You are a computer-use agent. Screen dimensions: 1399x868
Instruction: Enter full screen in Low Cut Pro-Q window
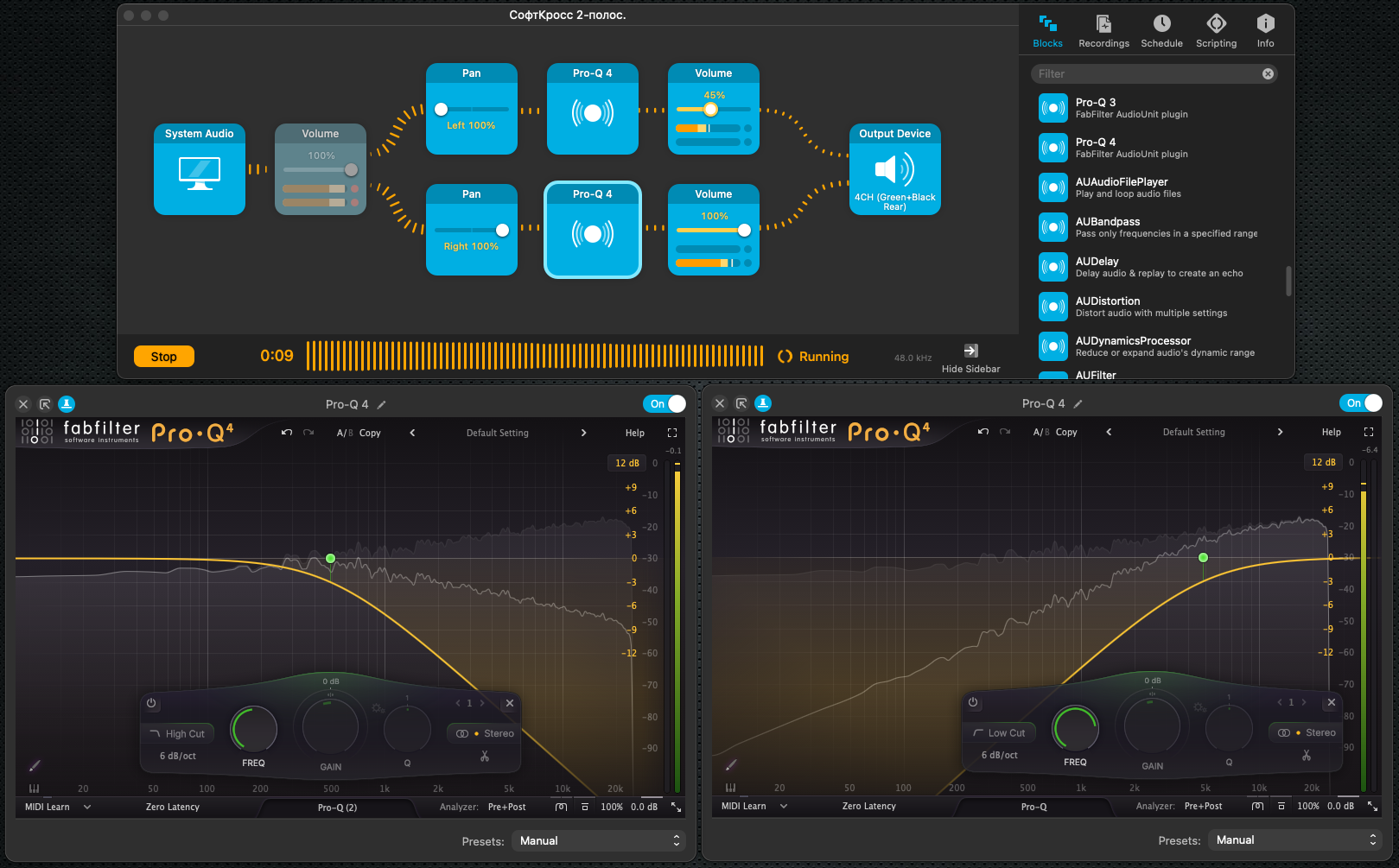1369,432
